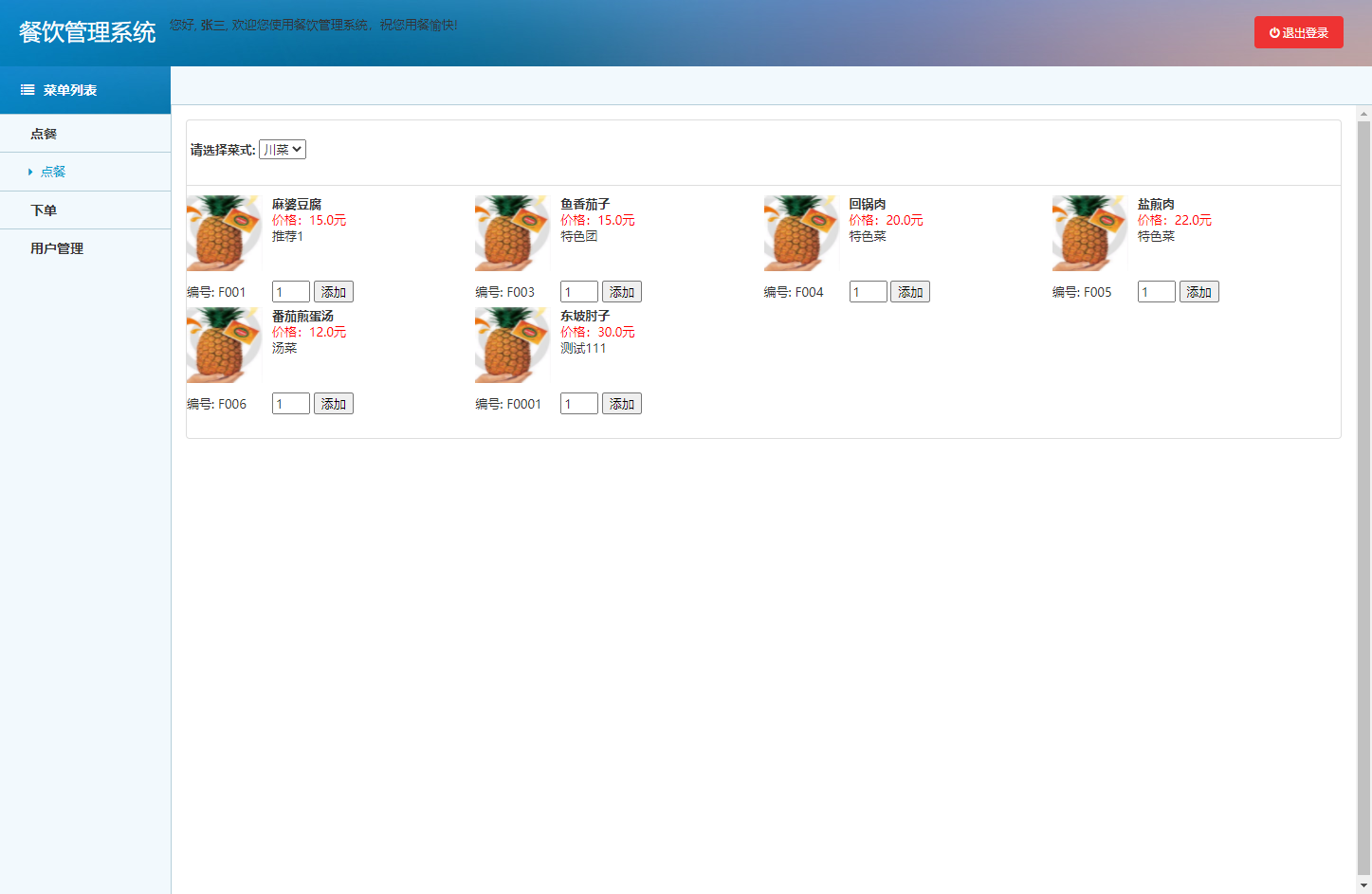Add 东坡肘子 F0001 to order
1372x894 pixels.
tap(622, 404)
